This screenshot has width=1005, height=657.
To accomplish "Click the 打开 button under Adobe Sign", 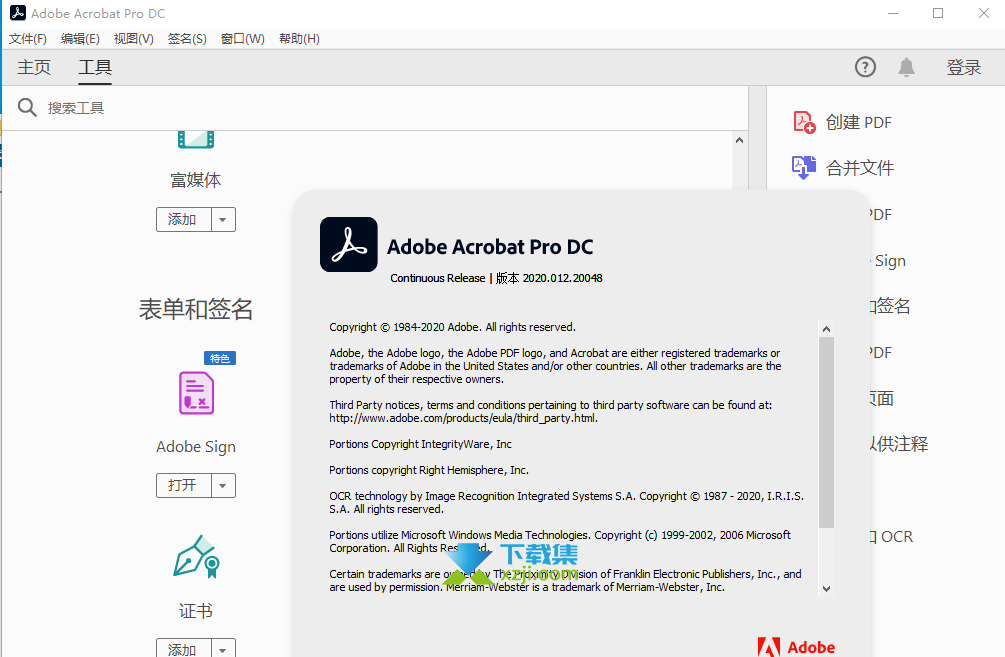I will click(x=184, y=485).
